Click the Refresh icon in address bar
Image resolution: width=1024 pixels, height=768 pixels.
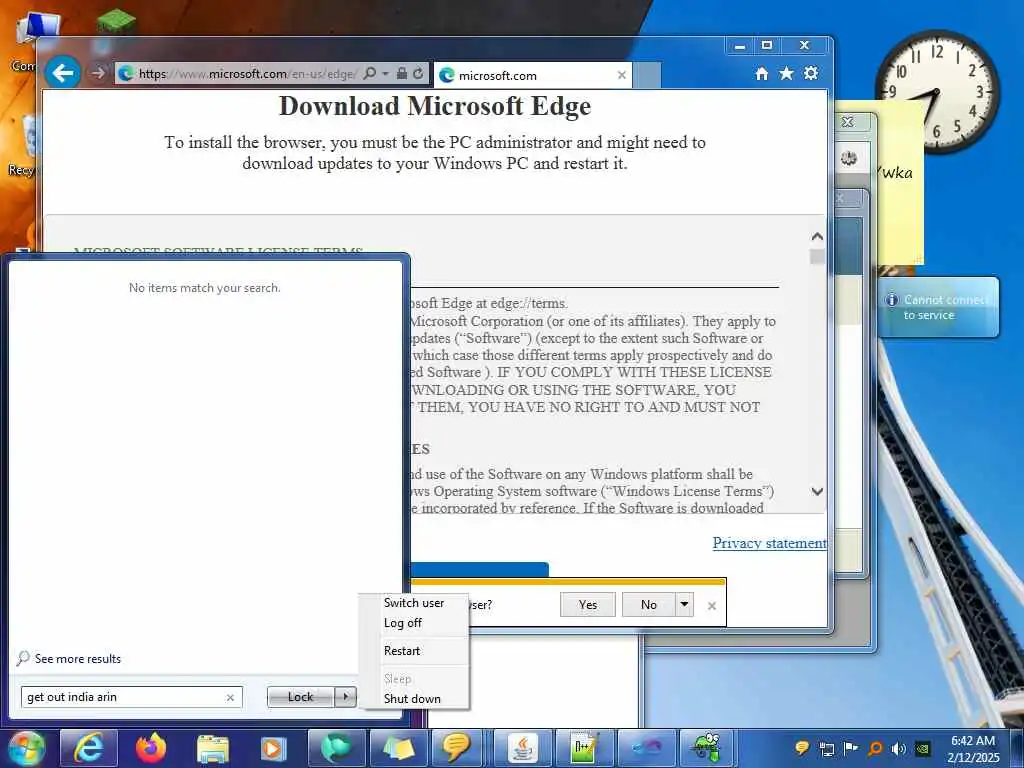pyautogui.click(x=418, y=74)
